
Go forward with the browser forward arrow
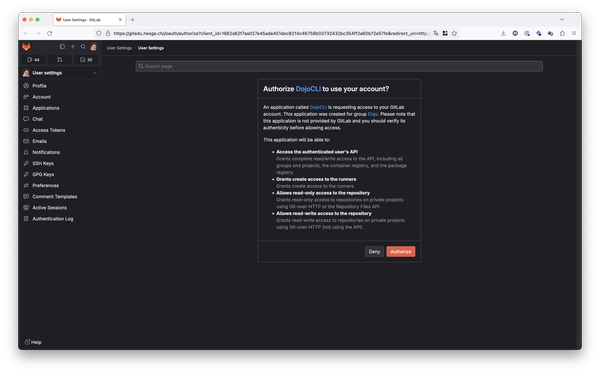point(38,33)
